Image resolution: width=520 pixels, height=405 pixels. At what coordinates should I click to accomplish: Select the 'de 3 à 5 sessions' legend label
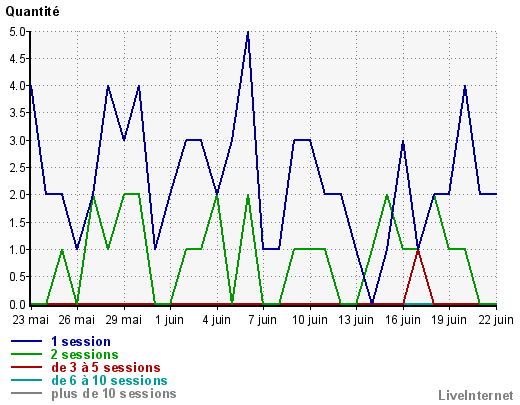(x=106, y=367)
